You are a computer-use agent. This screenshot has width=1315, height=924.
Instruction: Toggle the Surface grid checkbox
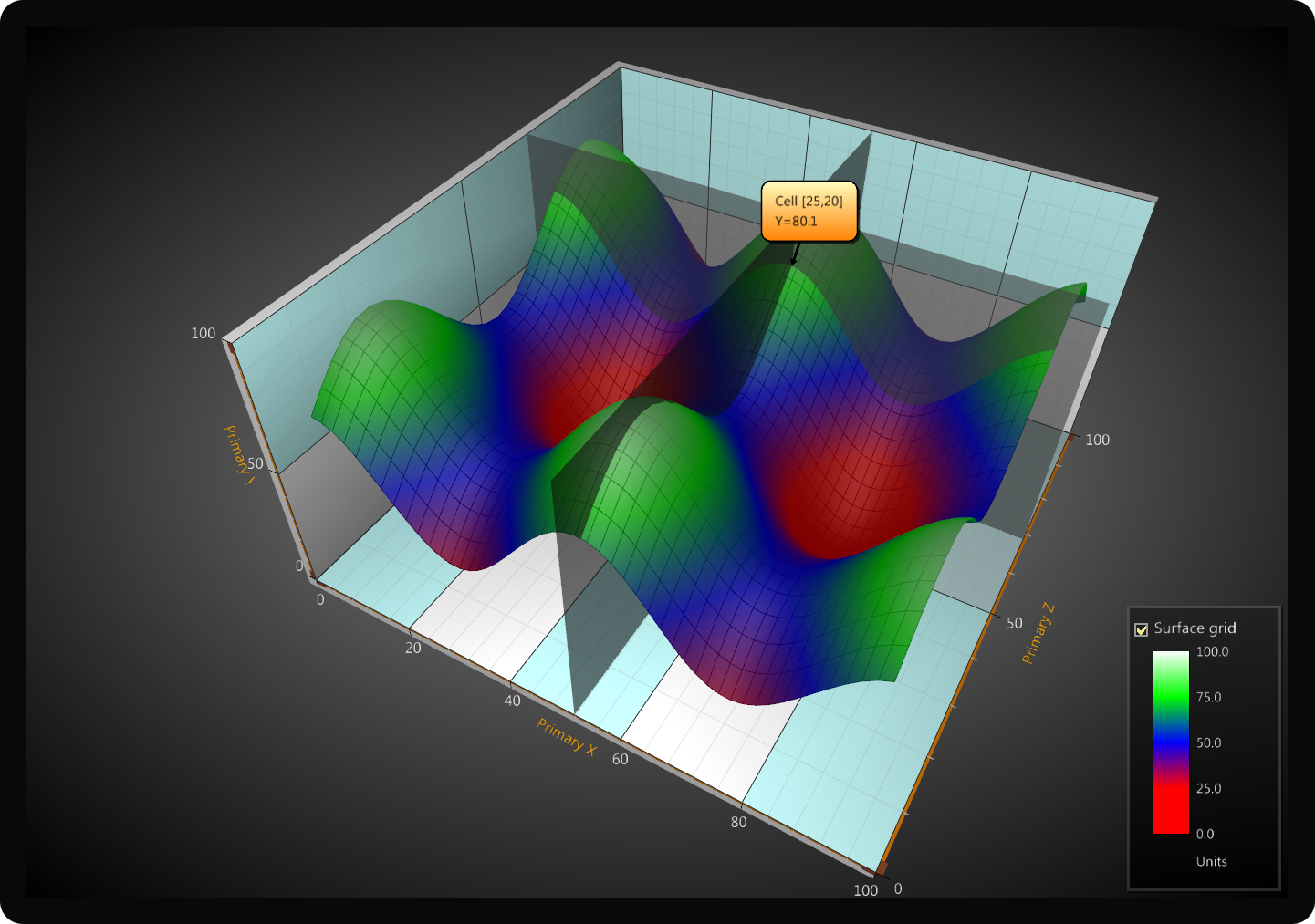click(x=1141, y=629)
